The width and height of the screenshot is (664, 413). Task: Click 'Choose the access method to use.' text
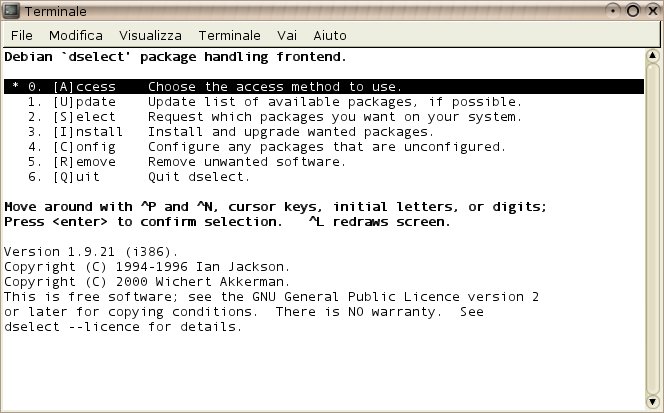274,86
